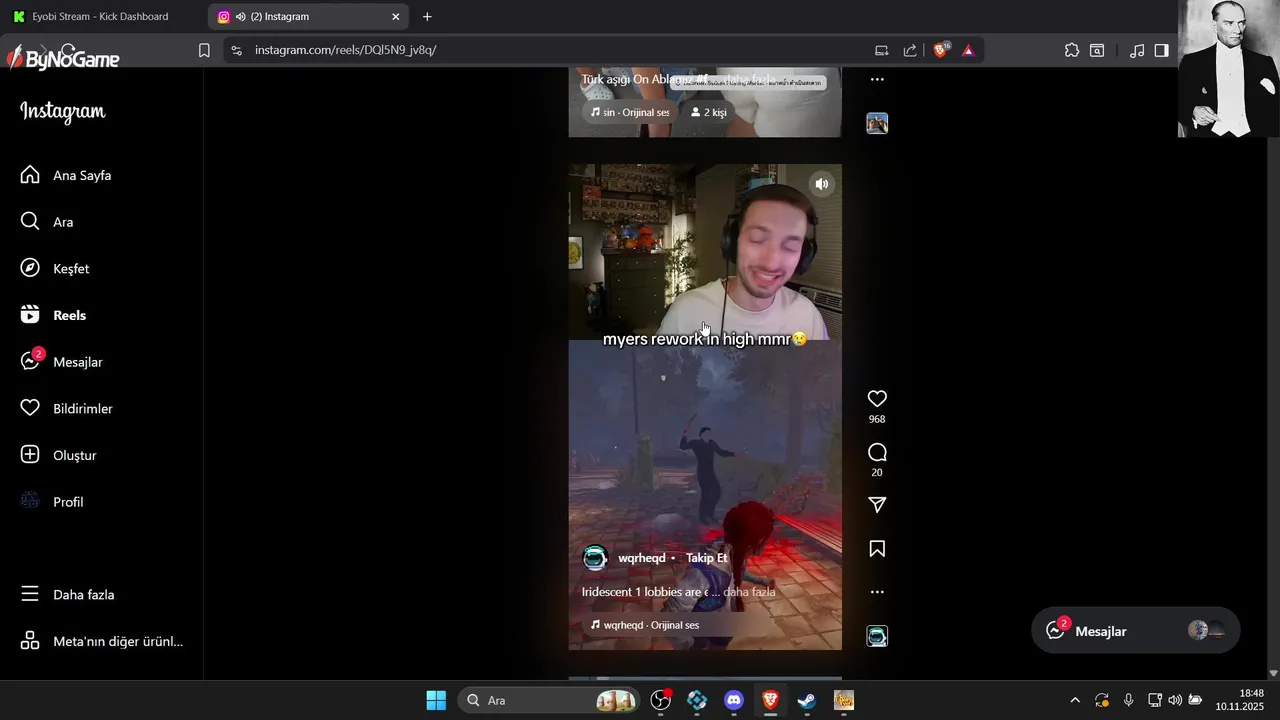Open volume control in system tray
Viewport: 1280px width, 720px height.
[1175, 700]
